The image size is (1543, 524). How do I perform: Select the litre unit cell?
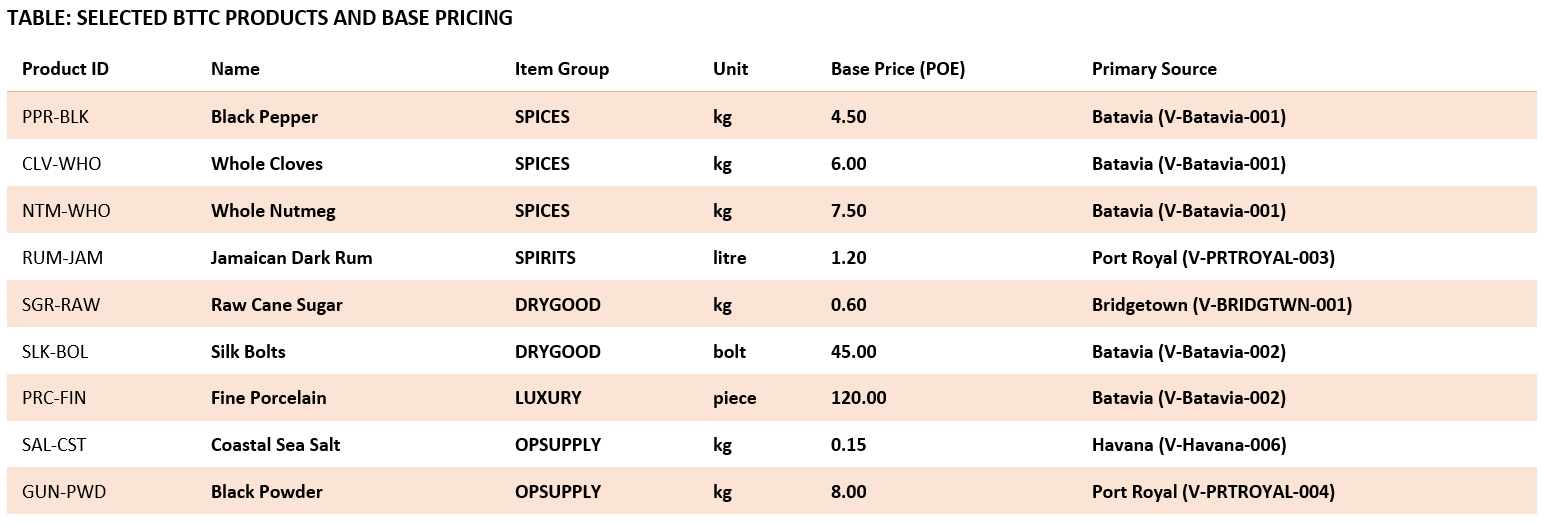[x=729, y=258]
